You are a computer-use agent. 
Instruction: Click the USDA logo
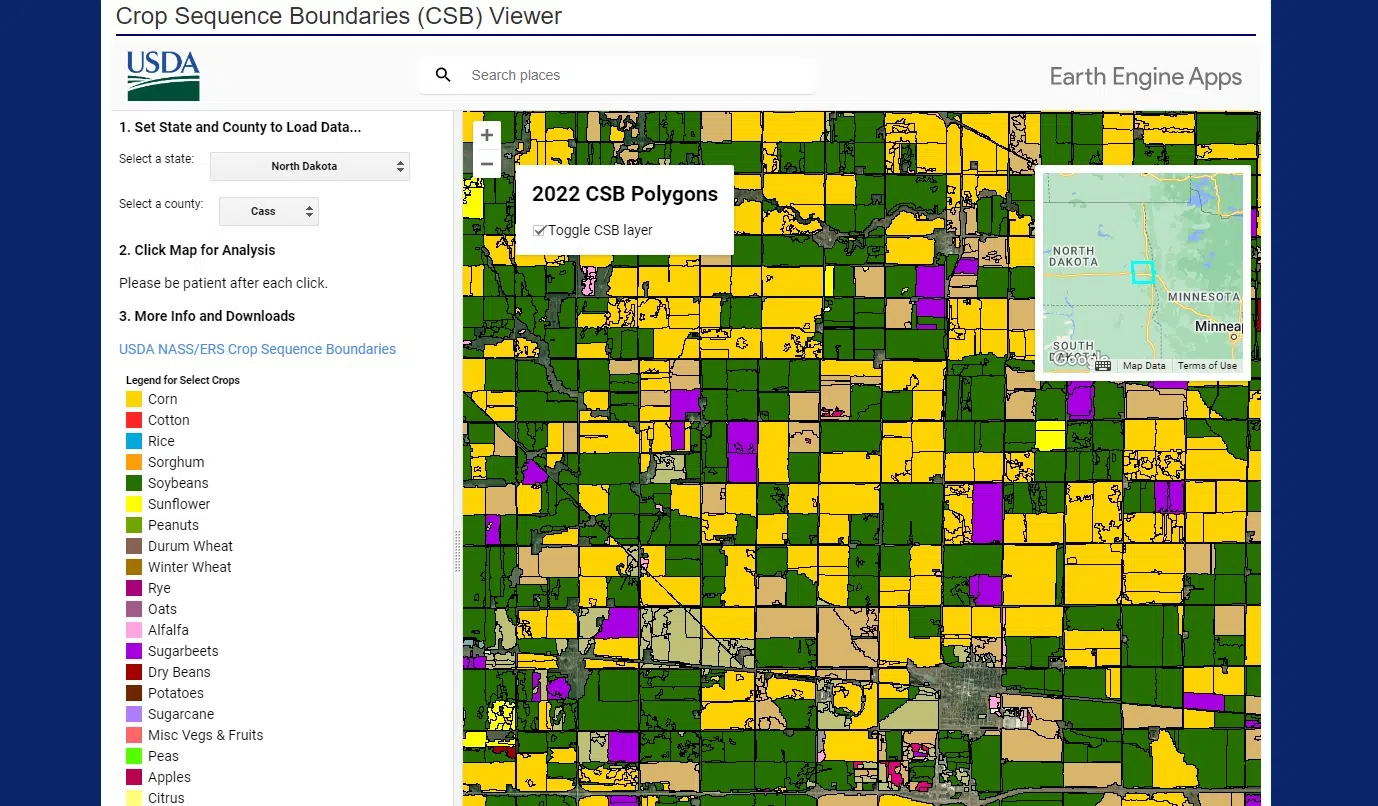[x=162, y=74]
